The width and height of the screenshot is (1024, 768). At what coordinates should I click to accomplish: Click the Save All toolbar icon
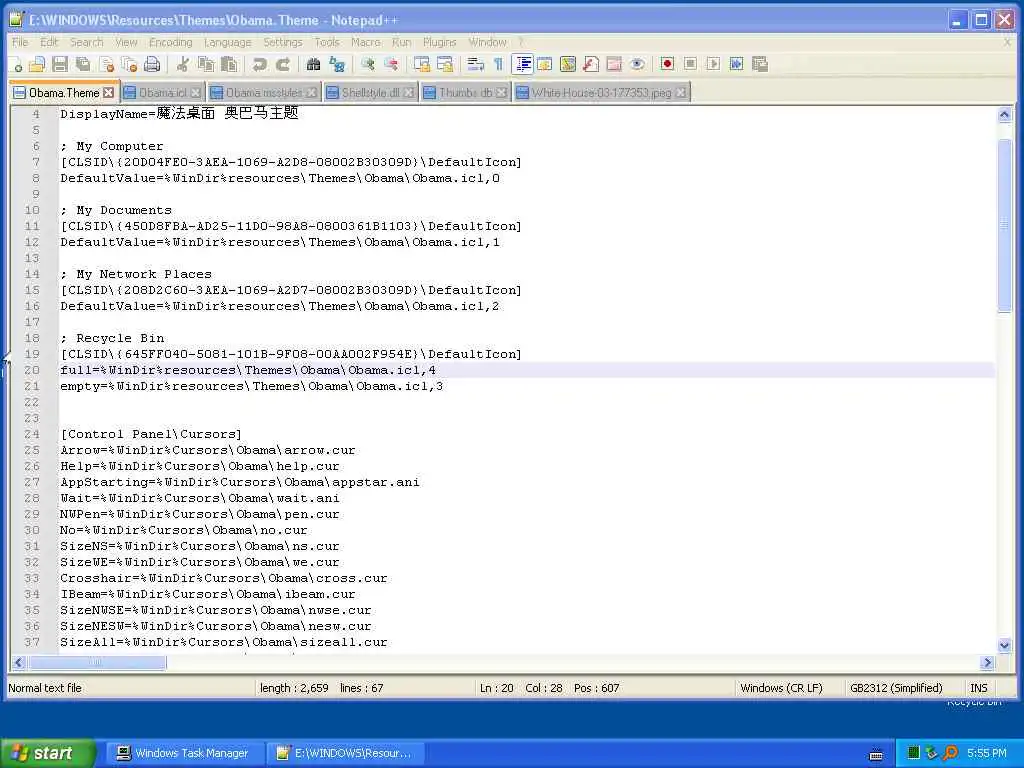tap(83, 64)
